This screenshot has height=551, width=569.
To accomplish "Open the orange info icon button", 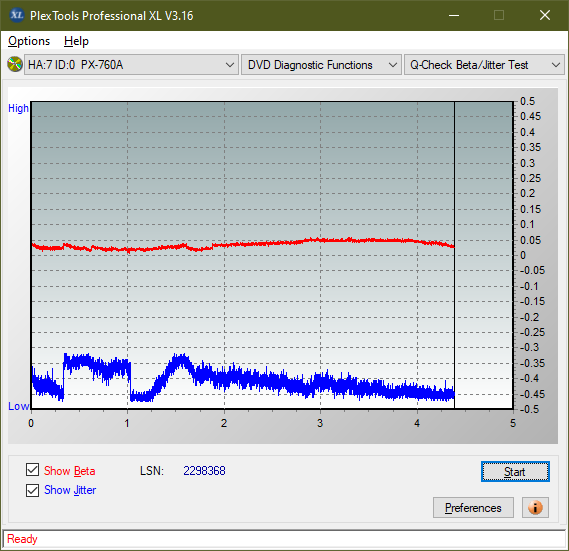I will [535, 507].
